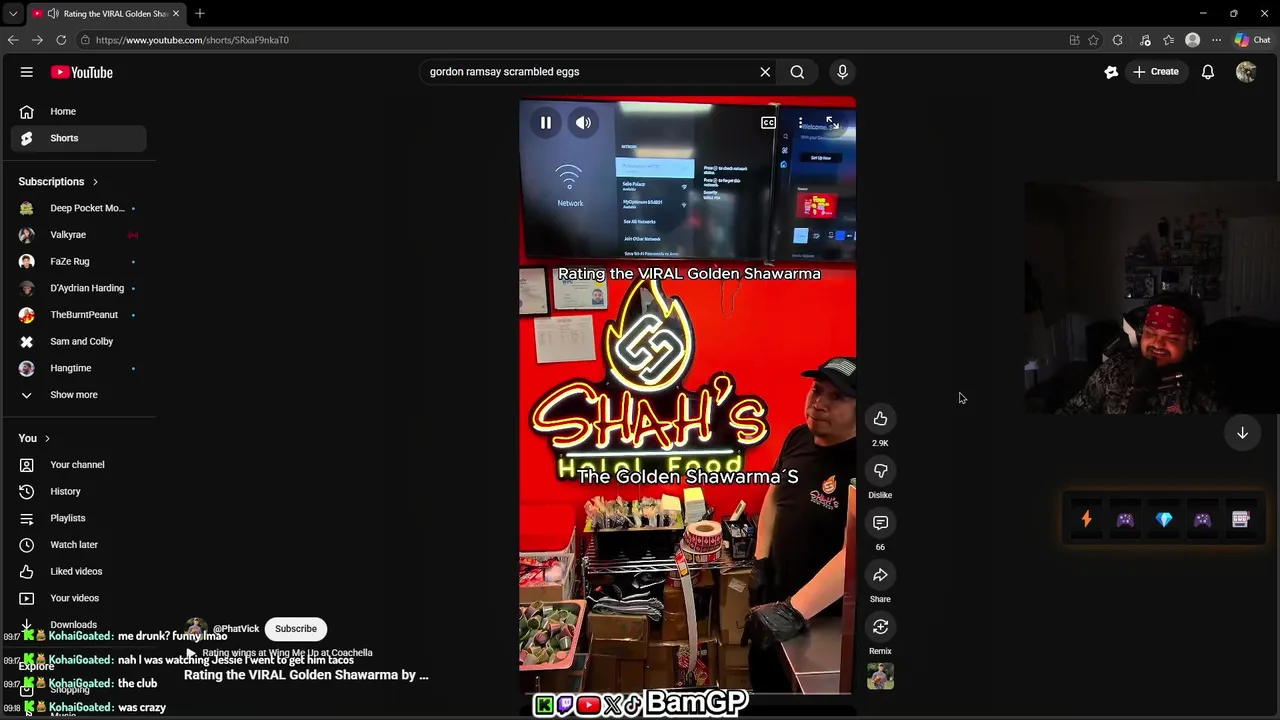
Task: Open the tab search dropdown chevron
Action: (x=12, y=14)
